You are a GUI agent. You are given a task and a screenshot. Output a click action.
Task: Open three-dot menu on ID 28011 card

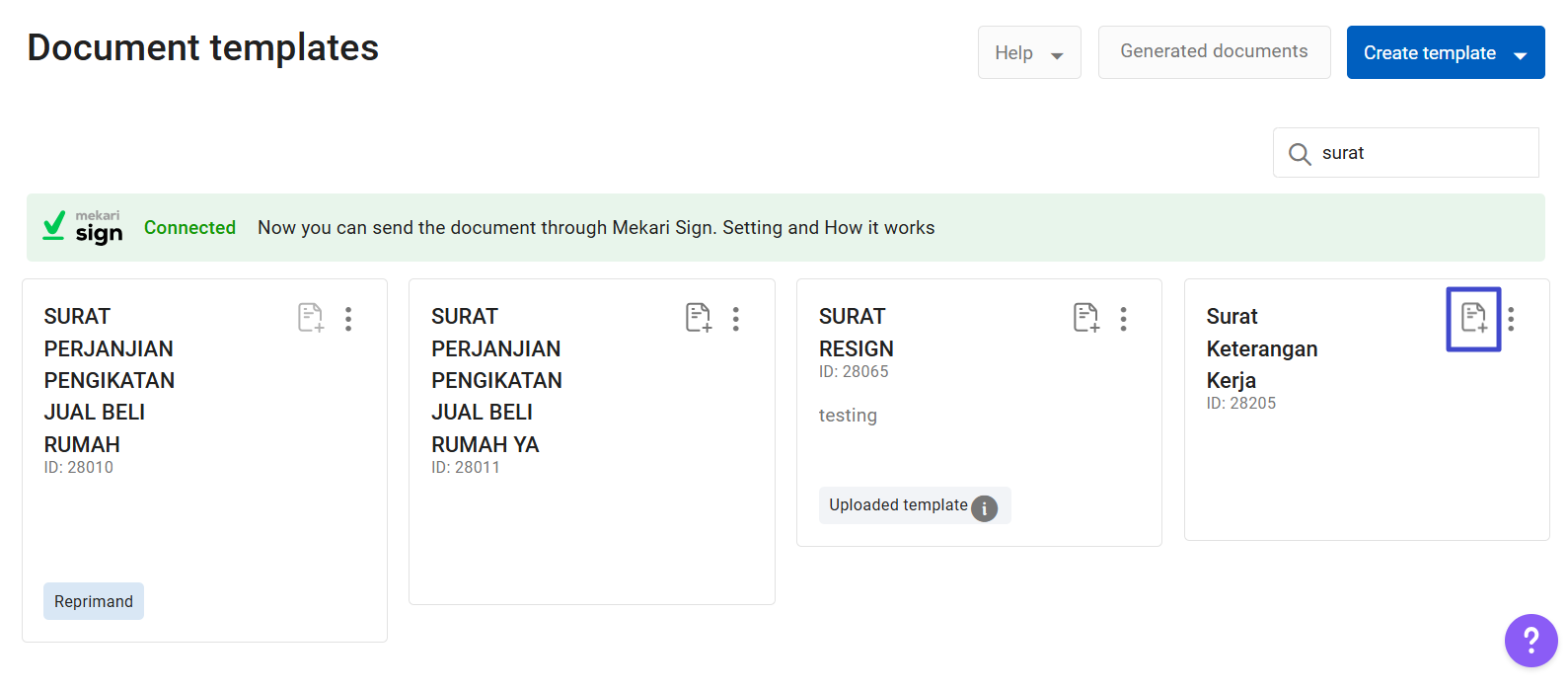tap(736, 319)
